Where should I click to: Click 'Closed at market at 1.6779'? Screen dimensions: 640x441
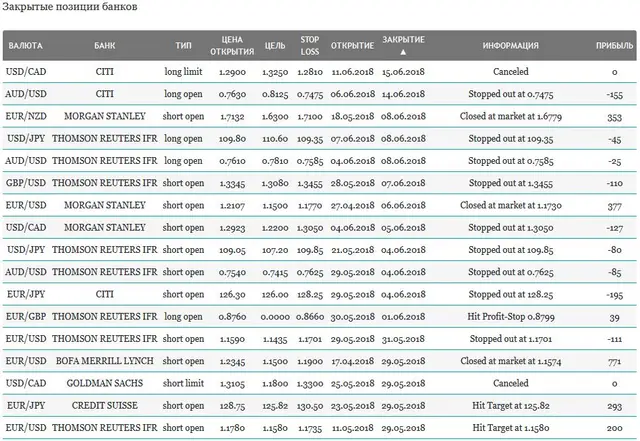coord(511,116)
